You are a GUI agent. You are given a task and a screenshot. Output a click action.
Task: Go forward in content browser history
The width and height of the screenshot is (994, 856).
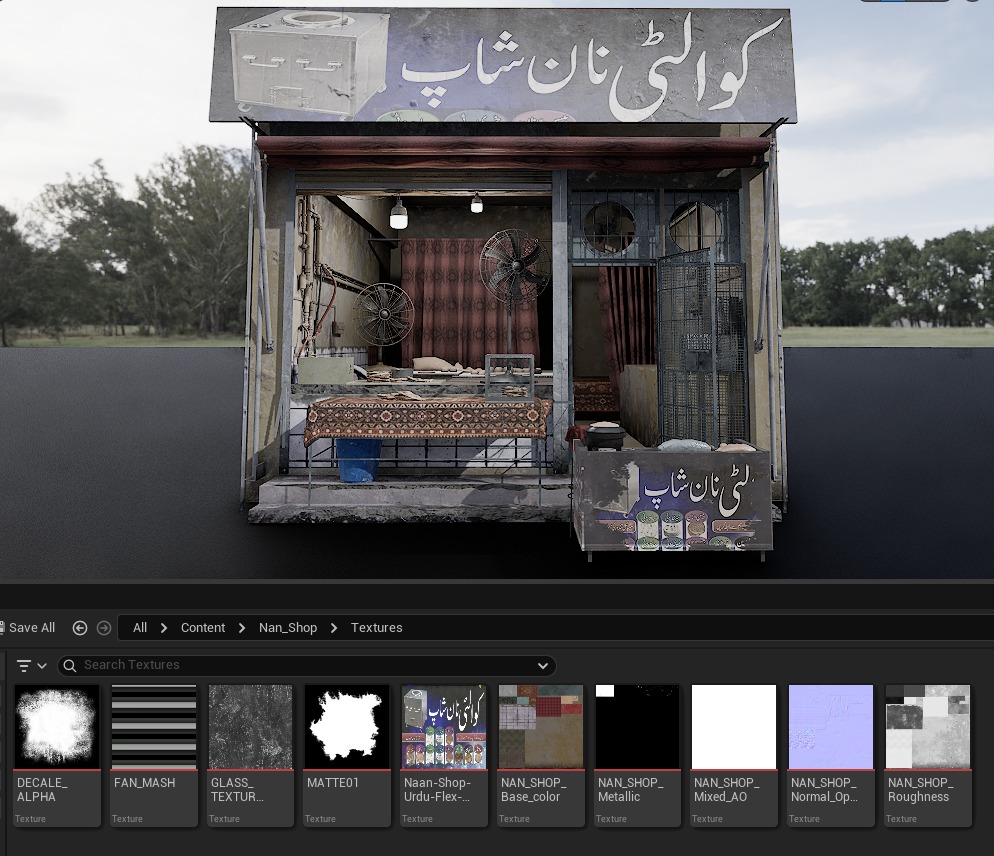click(103, 628)
